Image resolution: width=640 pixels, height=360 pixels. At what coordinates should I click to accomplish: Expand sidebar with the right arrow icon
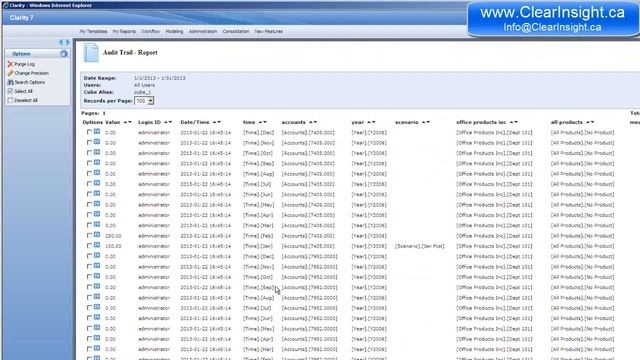click(x=68, y=42)
